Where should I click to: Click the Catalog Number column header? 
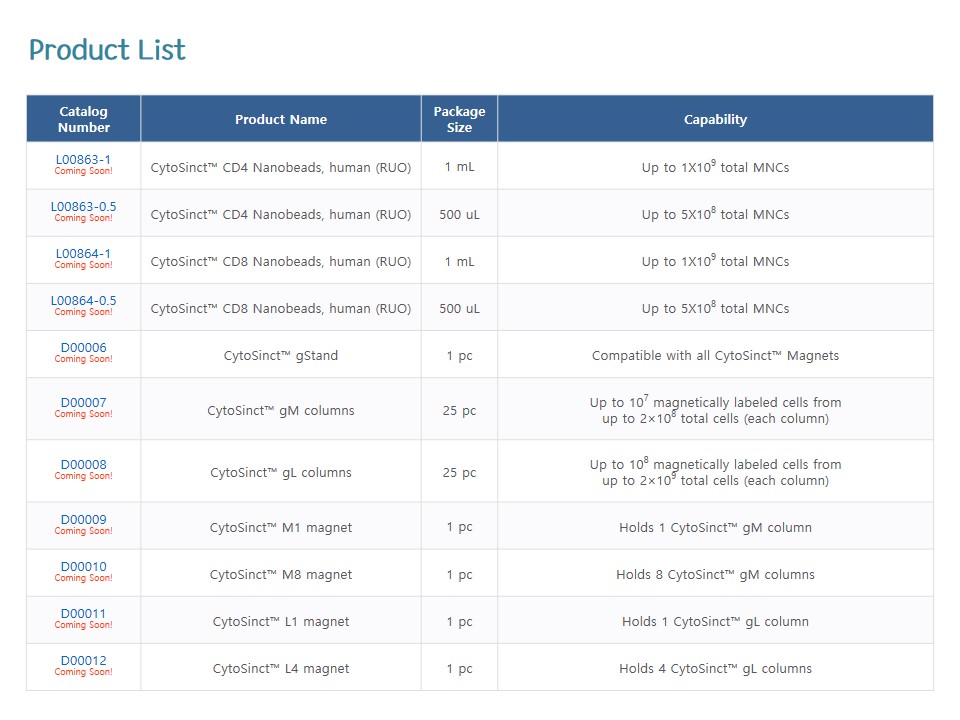pyautogui.click(x=83, y=119)
